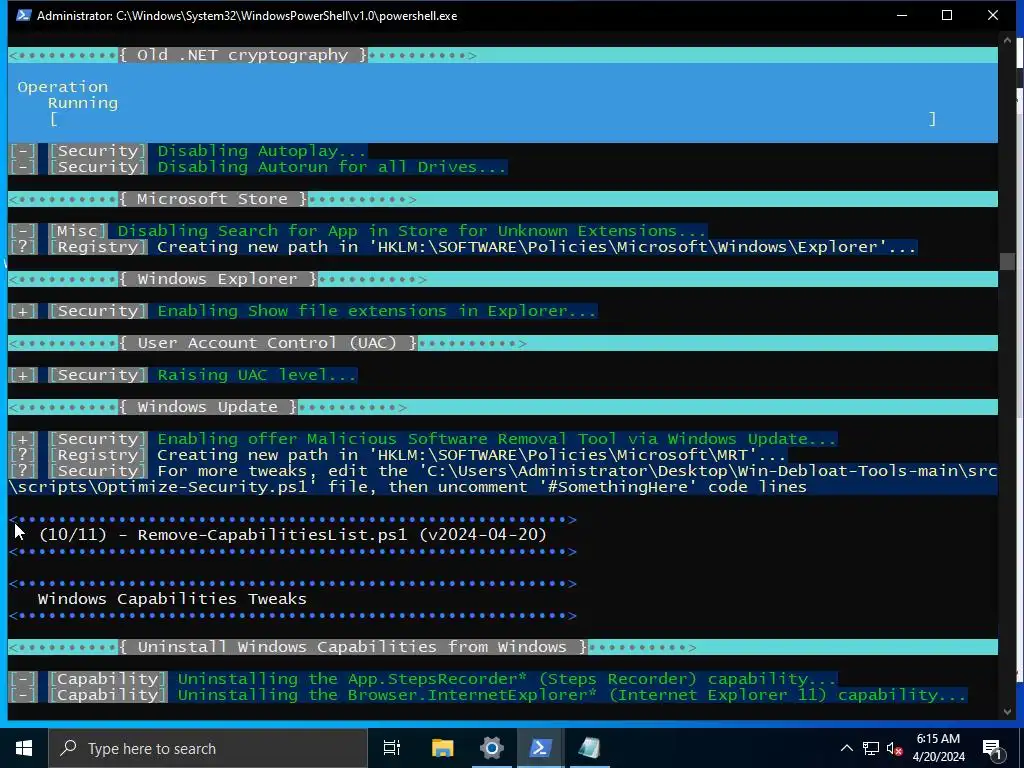The height and width of the screenshot is (768, 1024).
Task: Click 'Enabling offer Malicious Software Removal Tool' line
Action: 496,439
